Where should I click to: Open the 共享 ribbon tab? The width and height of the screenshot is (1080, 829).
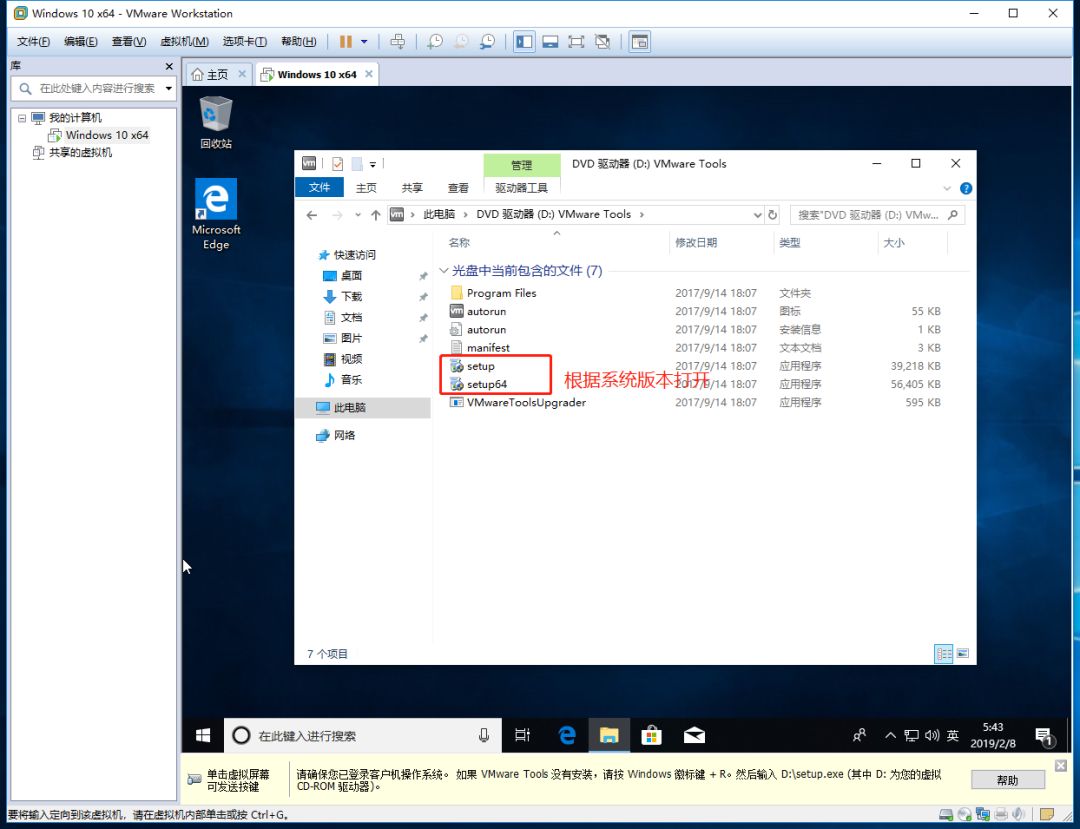[x=412, y=188]
